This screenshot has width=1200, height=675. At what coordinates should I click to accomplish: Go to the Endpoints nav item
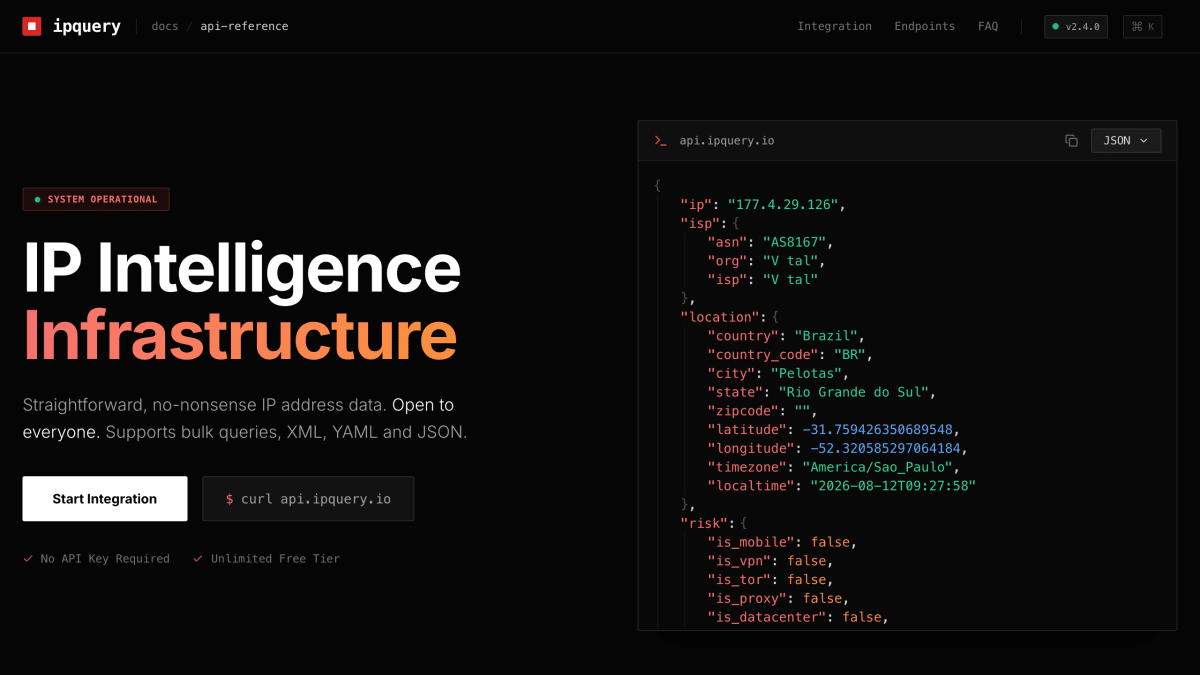(924, 27)
